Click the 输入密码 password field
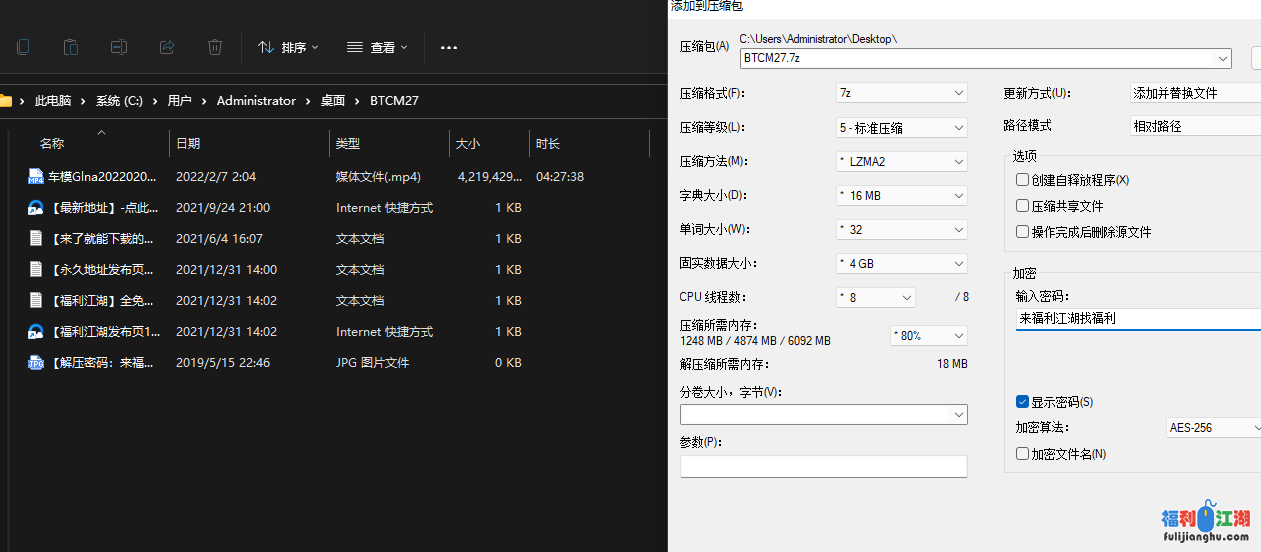 point(1137,320)
